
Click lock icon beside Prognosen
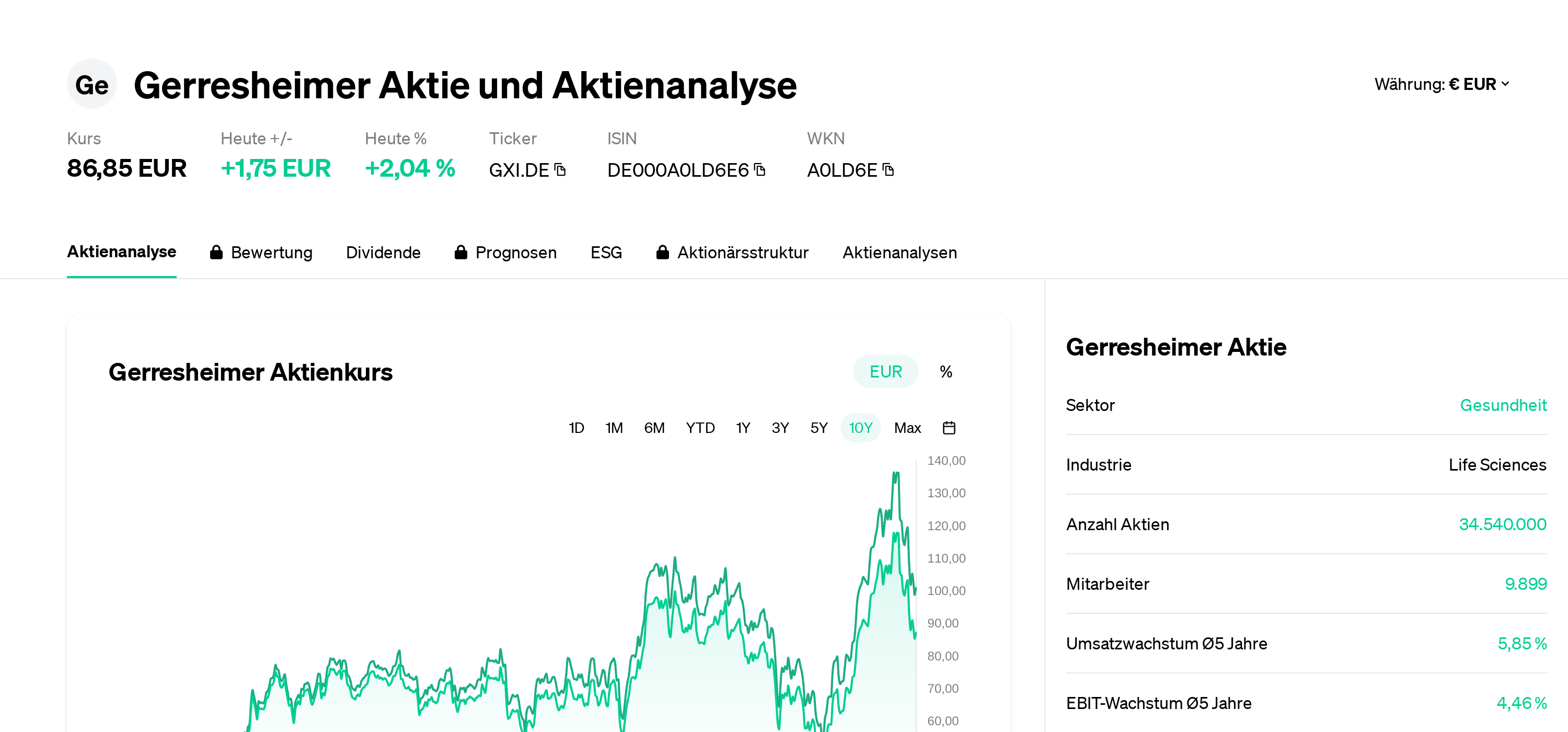(461, 253)
